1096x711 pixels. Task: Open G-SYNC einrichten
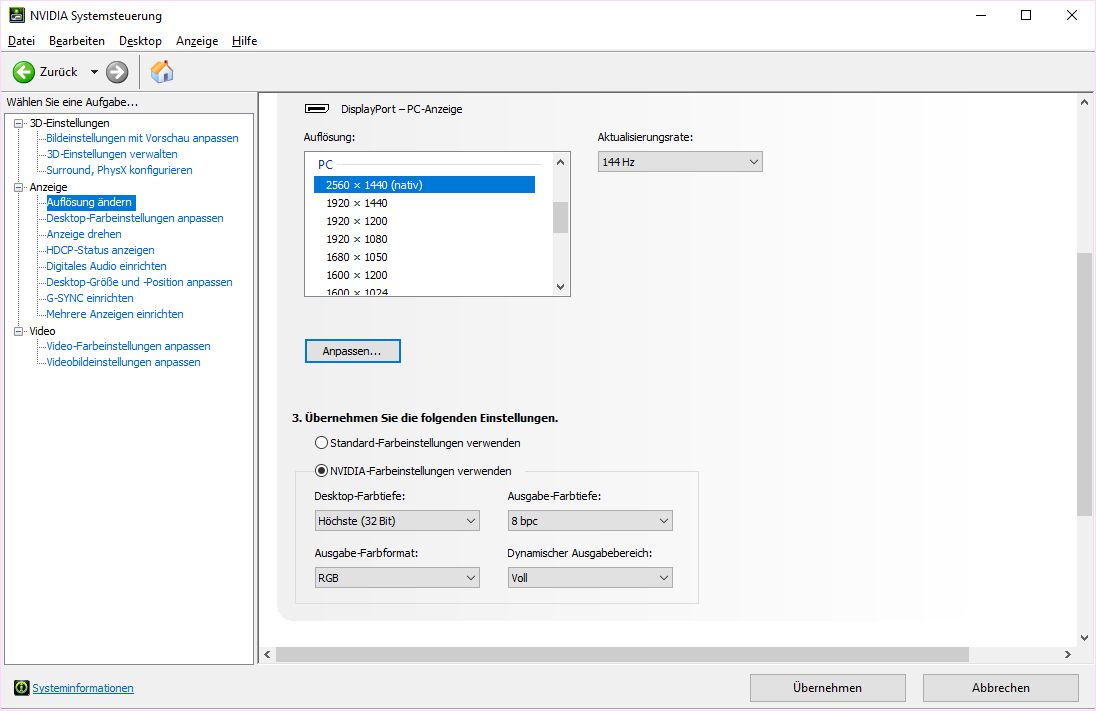pos(89,299)
